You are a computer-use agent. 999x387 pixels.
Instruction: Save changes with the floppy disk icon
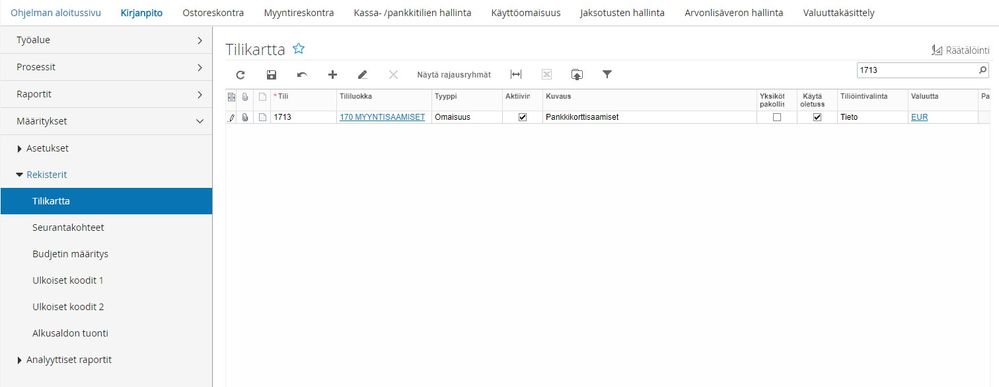[x=271, y=75]
